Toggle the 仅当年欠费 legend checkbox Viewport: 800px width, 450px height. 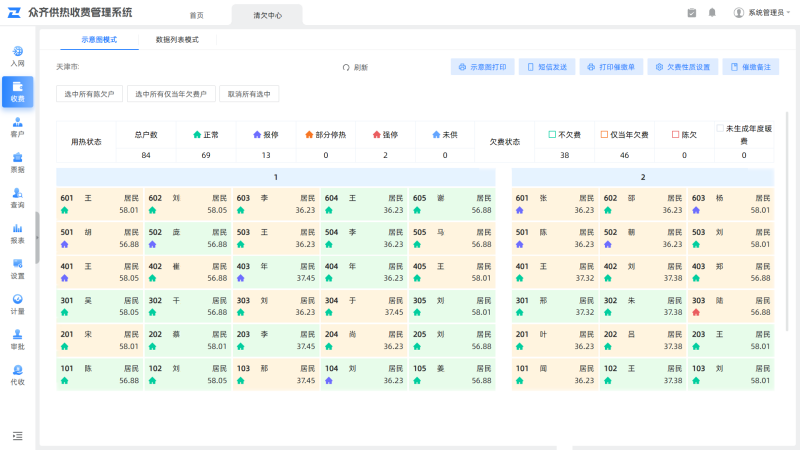pos(604,135)
